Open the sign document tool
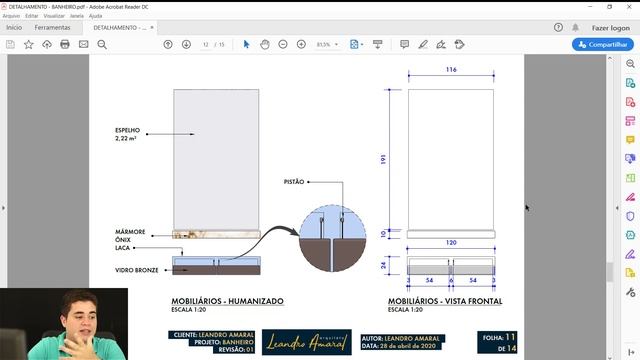Screen dimensions: 640x360 pyautogui.click(x=441, y=44)
